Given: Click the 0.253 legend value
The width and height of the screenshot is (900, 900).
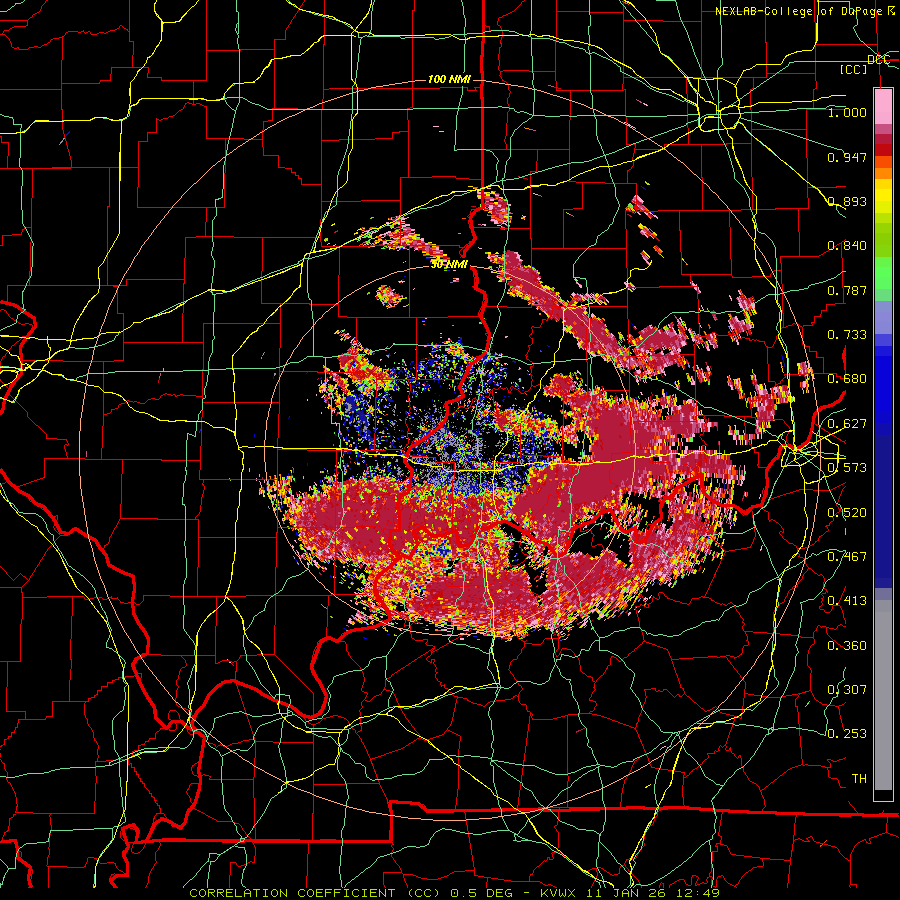Looking at the screenshot, I should click(847, 734).
